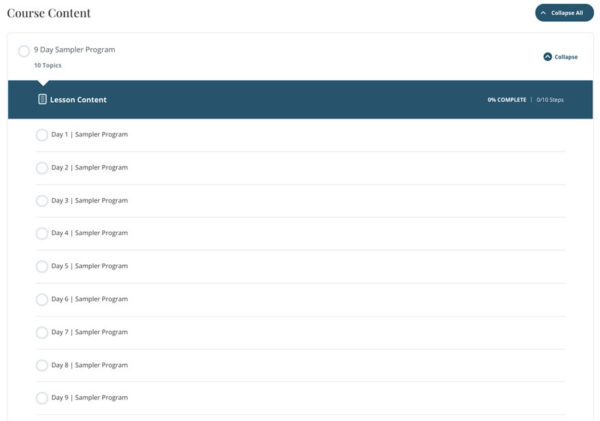
Task: Toggle the 9 Day Sampler Program completion circle
Action: tap(24, 51)
